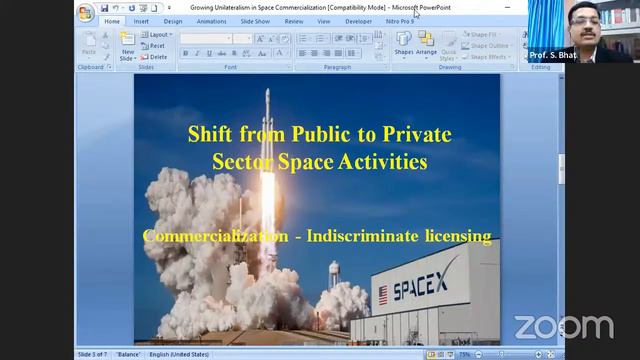The width and height of the screenshot is (640, 360).
Task: Add a New Slide
Action: pyautogui.click(x=128, y=47)
